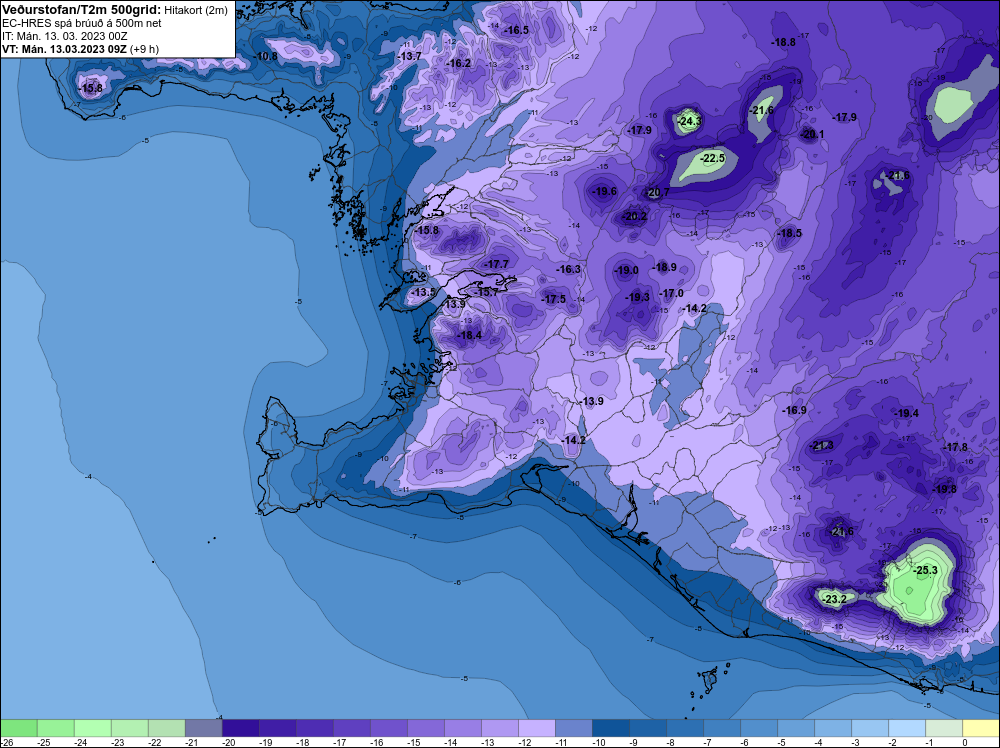This screenshot has height=748, width=1000.
Task: Select the -18.4 temperature value
Action: coord(469,335)
